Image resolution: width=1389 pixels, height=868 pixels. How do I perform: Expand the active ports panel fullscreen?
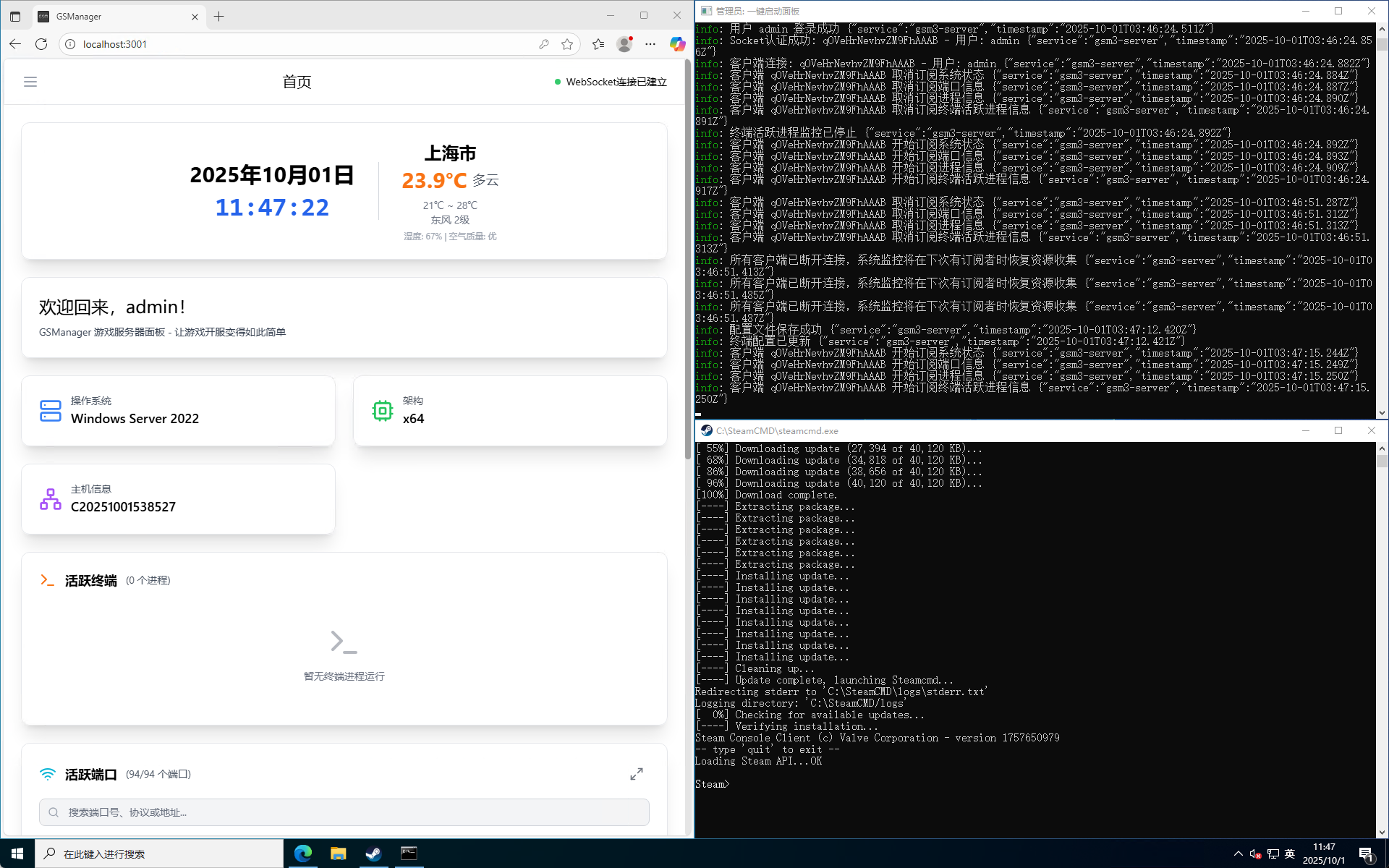point(636,774)
